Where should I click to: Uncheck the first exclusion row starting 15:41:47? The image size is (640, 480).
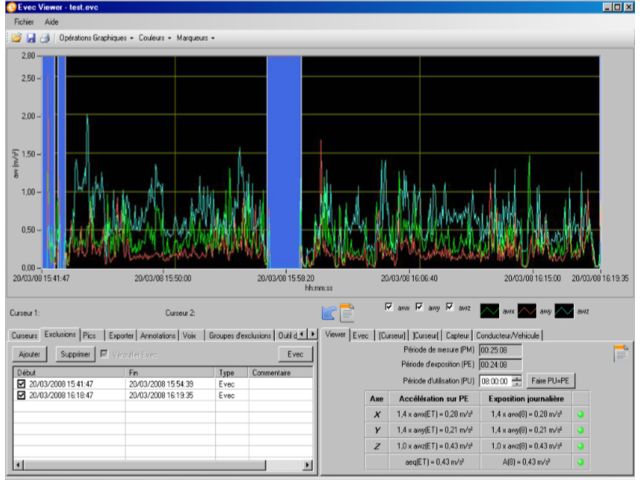21,384
